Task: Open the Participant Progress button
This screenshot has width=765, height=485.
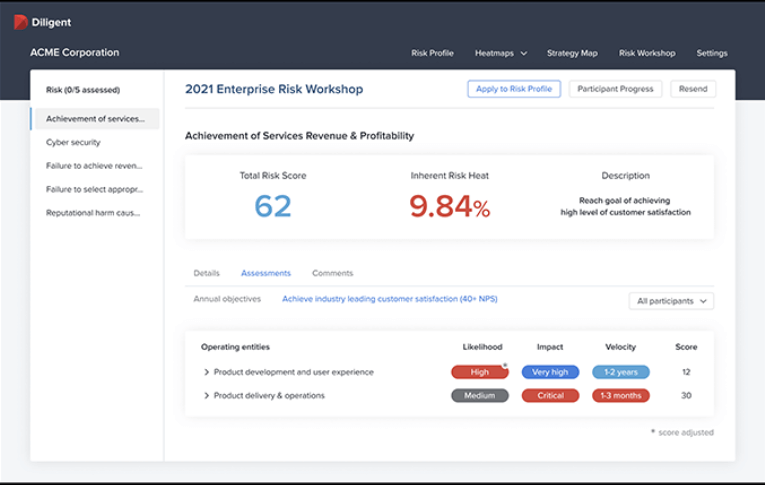Action: pos(615,89)
